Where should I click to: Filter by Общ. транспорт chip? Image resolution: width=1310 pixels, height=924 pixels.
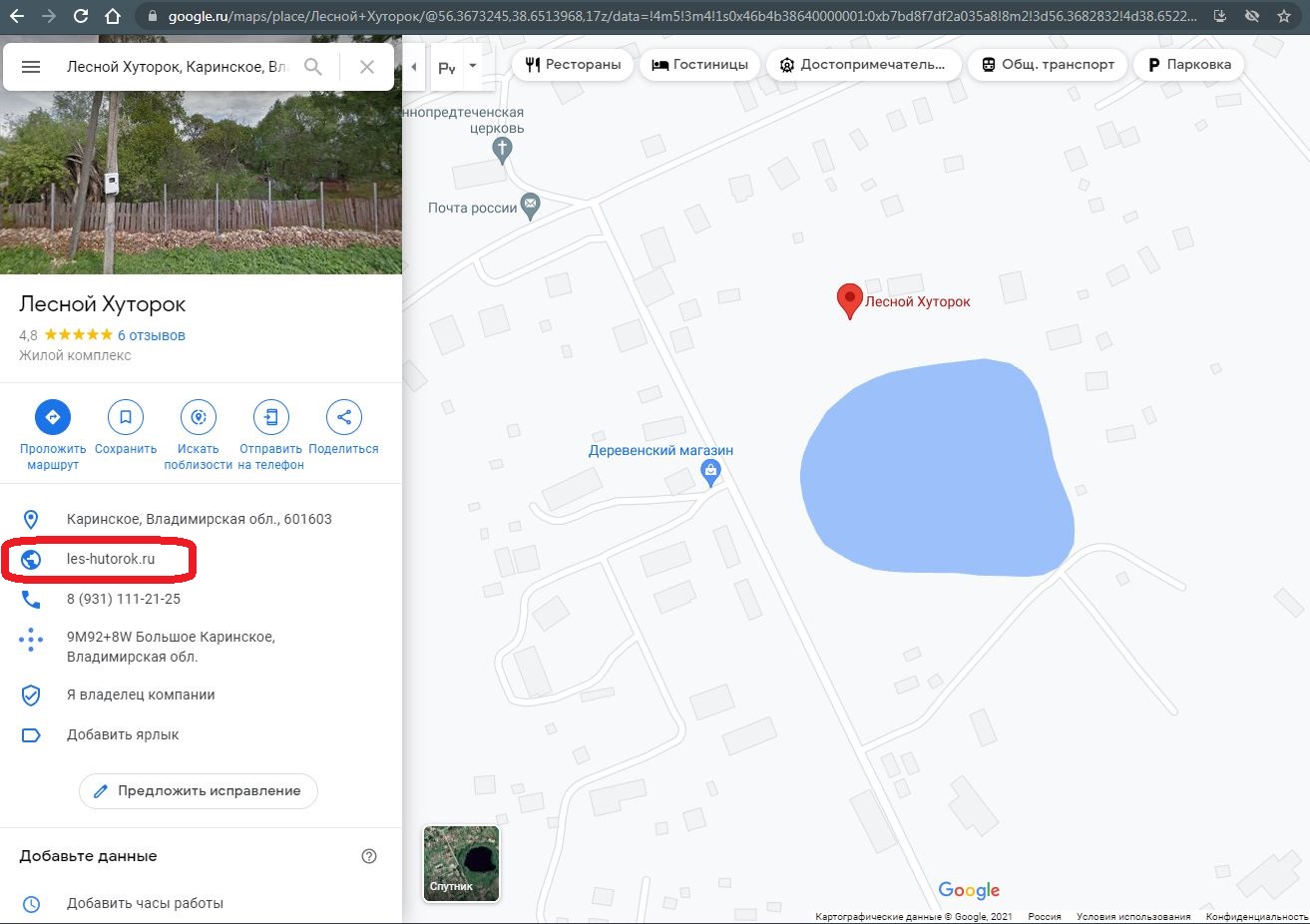[x=1048, y=65]
